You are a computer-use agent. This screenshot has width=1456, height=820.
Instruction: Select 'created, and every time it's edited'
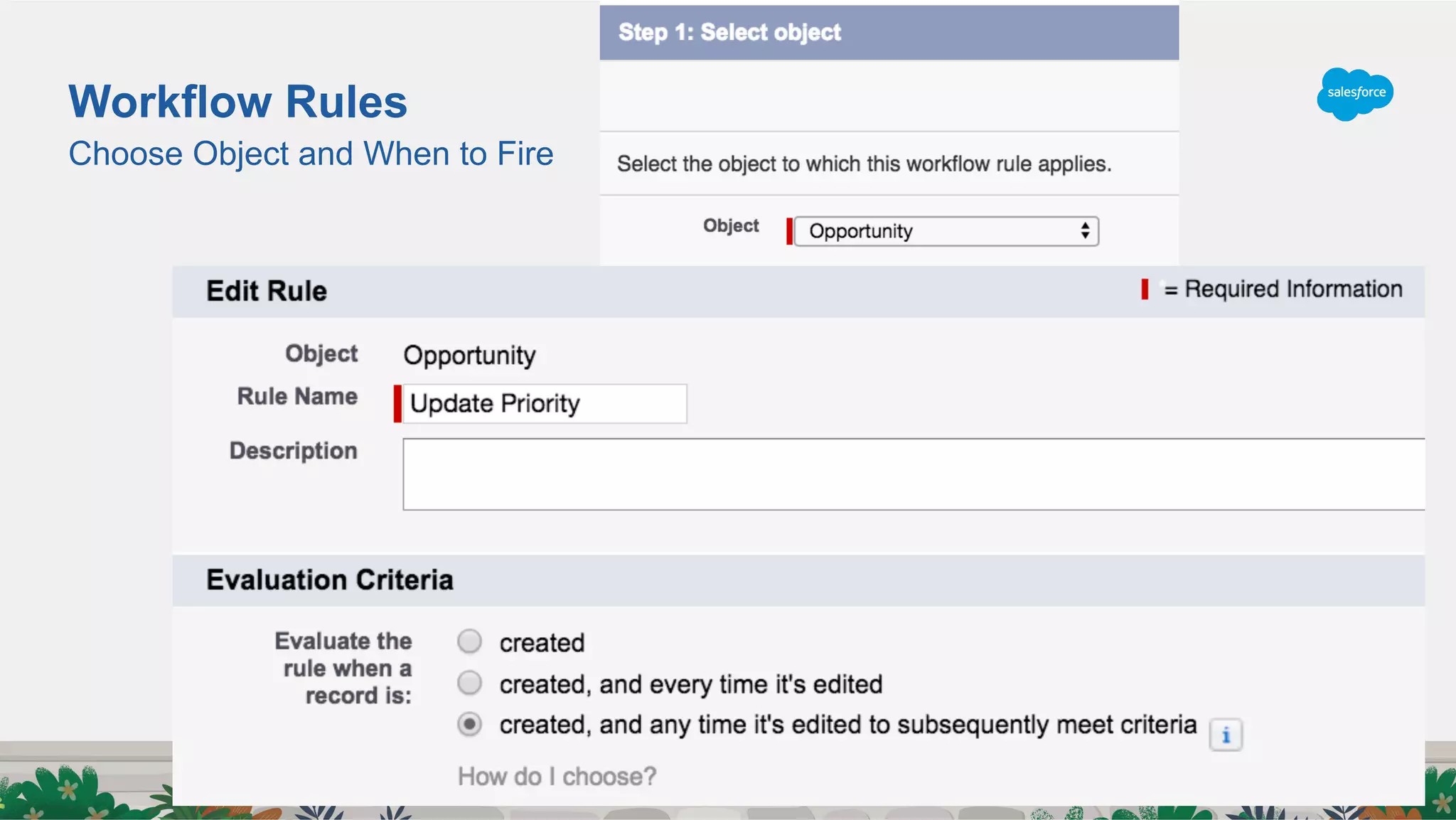pos(469,683)
